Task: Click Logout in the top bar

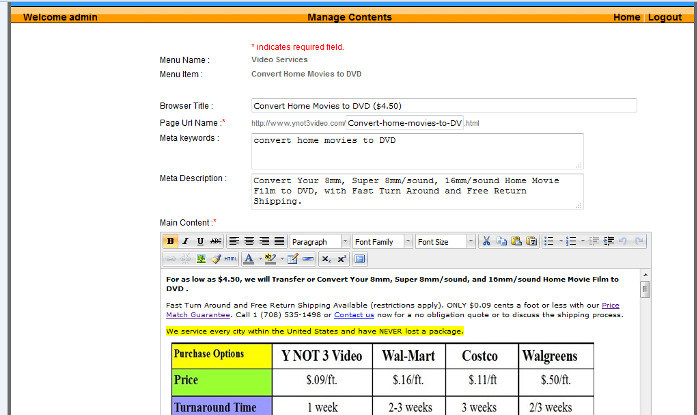Action: pyautogui.click(x=664, y=18)
